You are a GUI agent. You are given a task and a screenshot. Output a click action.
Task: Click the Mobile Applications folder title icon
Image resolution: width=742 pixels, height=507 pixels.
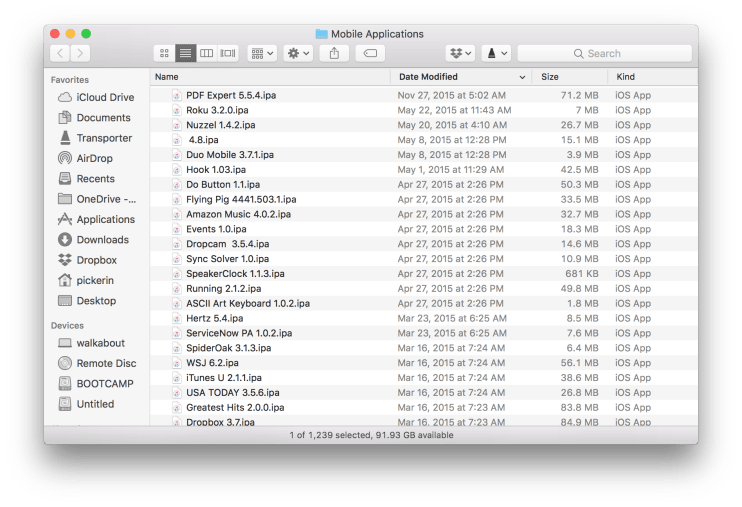[x=322, y=34]
